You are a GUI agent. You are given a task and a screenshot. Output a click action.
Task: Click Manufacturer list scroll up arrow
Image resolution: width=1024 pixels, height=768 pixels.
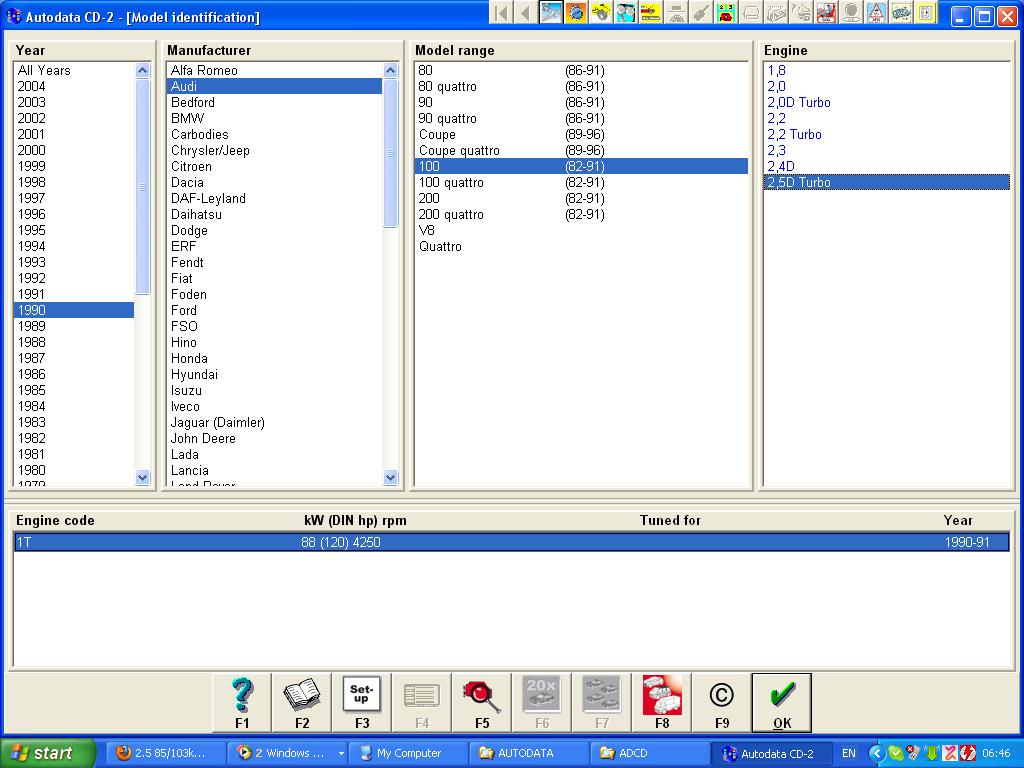coord(391,71)
